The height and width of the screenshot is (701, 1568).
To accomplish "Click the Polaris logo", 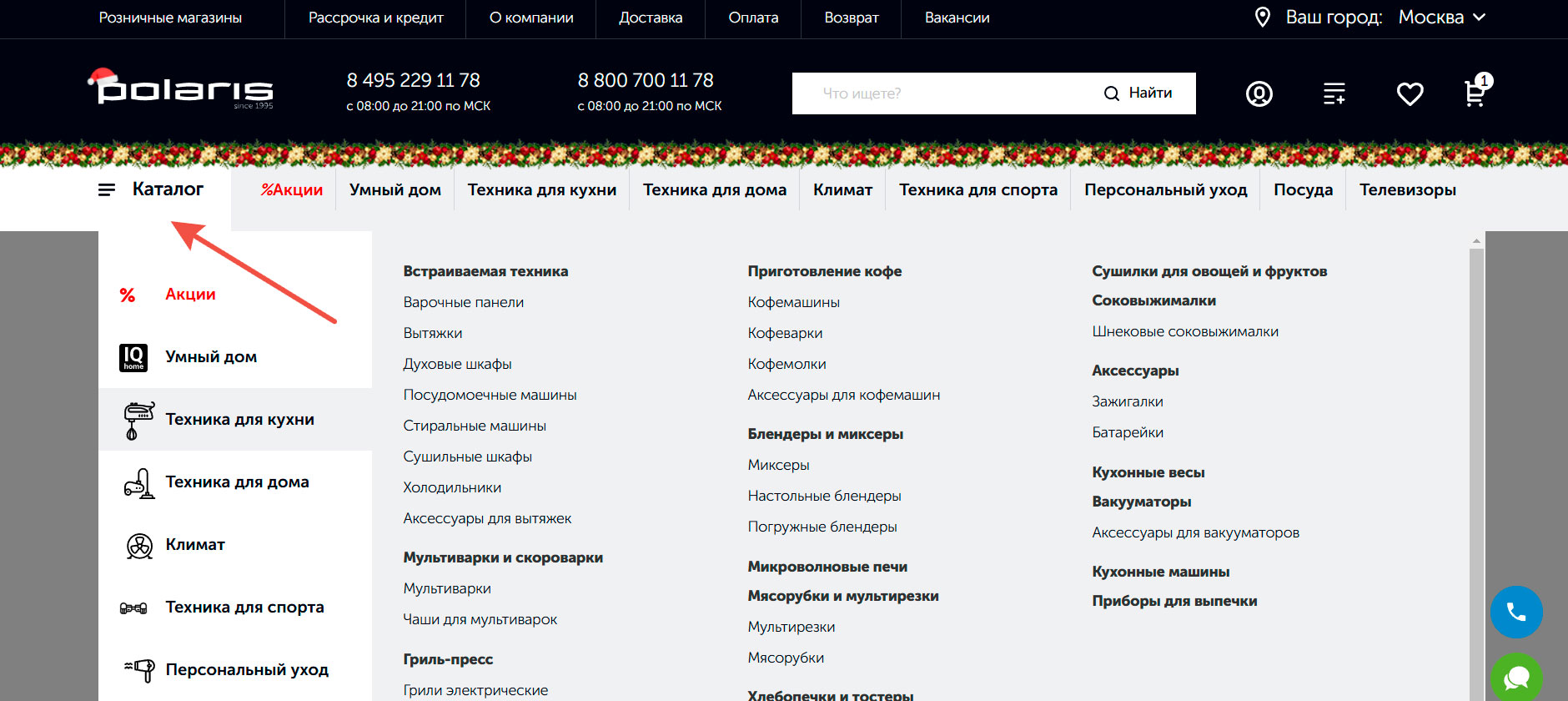I will click(x=180, y=88).
